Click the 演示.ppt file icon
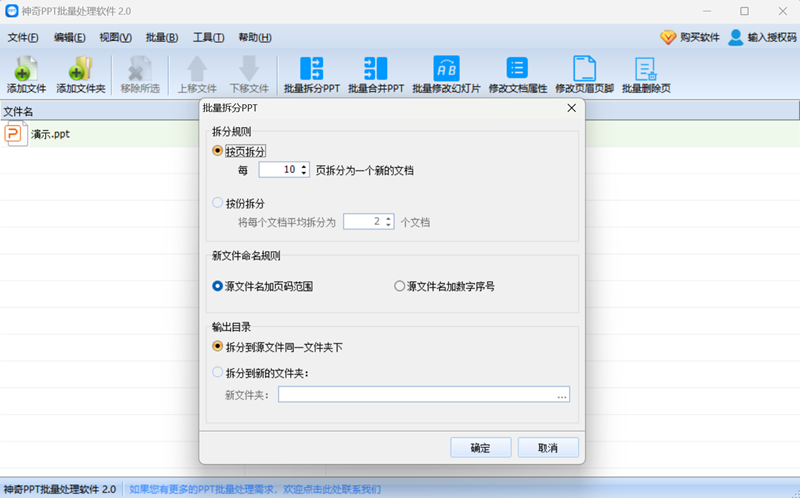 tap(15, 134)
